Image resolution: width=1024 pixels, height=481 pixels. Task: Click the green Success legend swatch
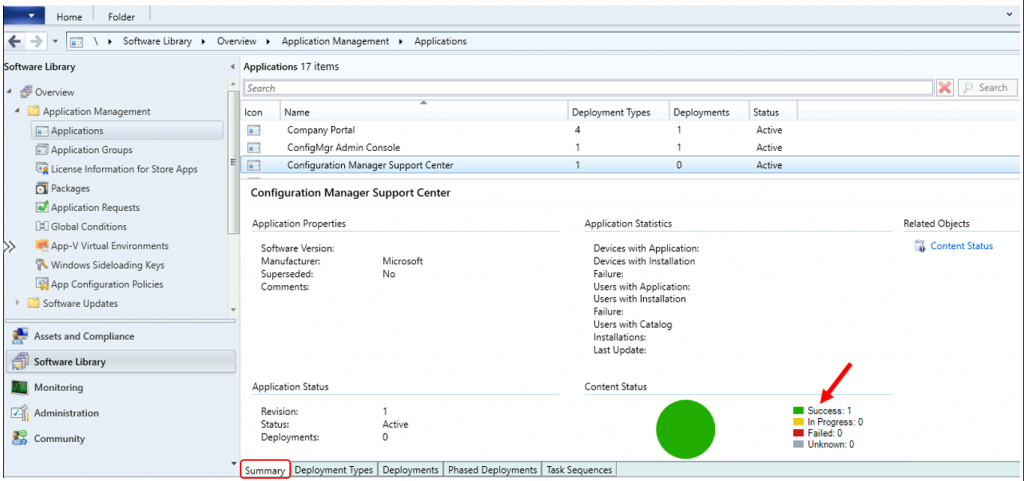click(x=798, y=411)
